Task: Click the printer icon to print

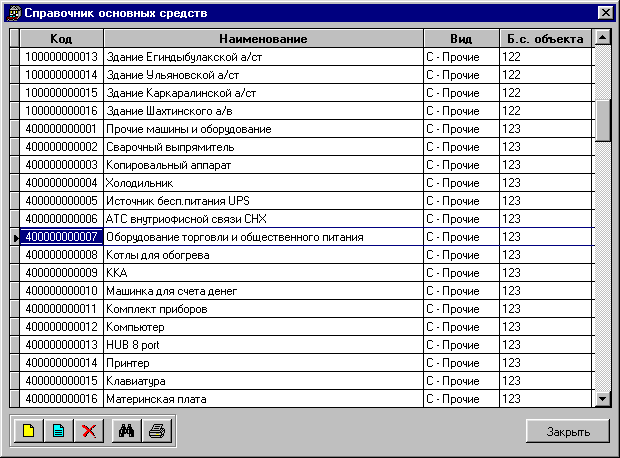Action: click(156, 431)
